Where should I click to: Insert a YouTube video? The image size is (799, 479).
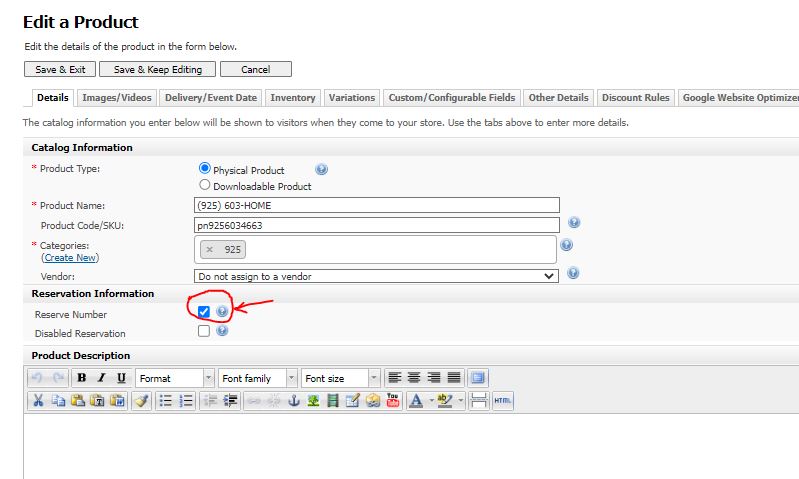click(393, 401)
